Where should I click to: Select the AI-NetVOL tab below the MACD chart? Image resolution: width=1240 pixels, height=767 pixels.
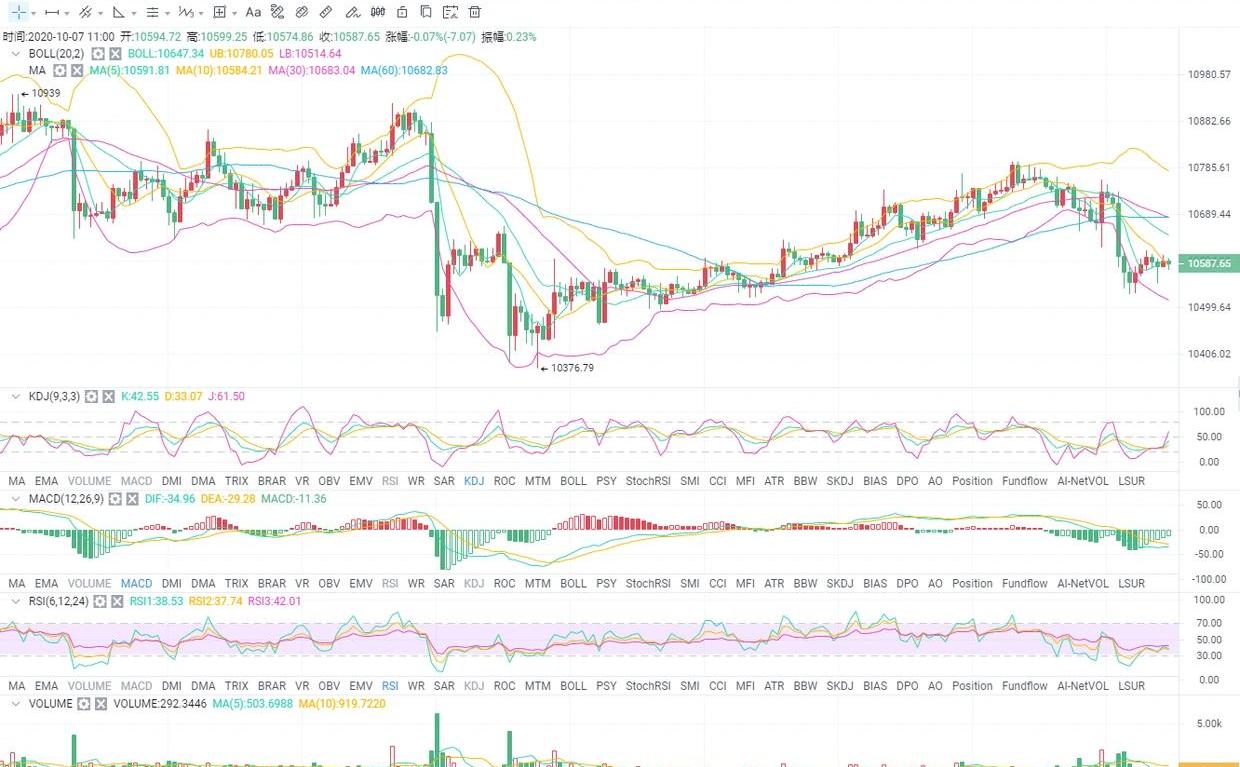[1083, 584]
